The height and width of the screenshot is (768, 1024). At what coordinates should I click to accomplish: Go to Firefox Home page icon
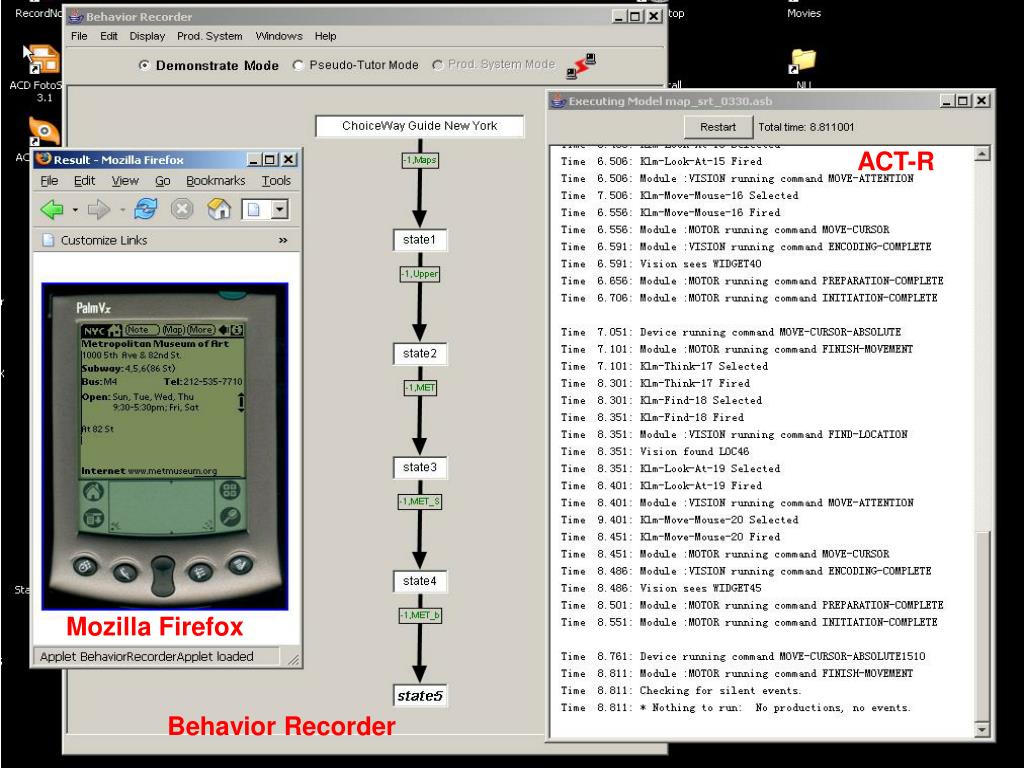(x=219, y=209)
